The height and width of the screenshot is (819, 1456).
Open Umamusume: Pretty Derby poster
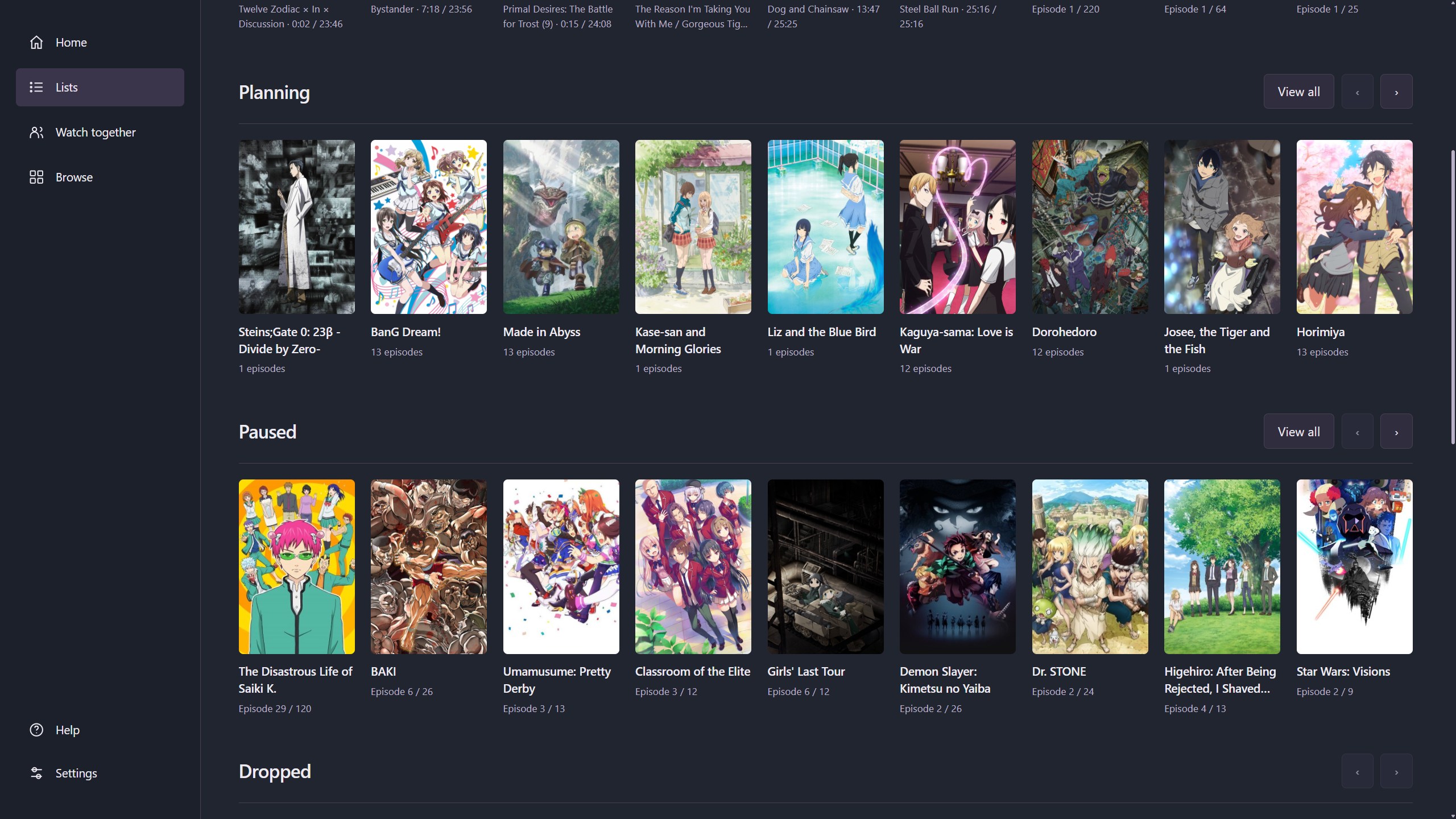(561, 566)
